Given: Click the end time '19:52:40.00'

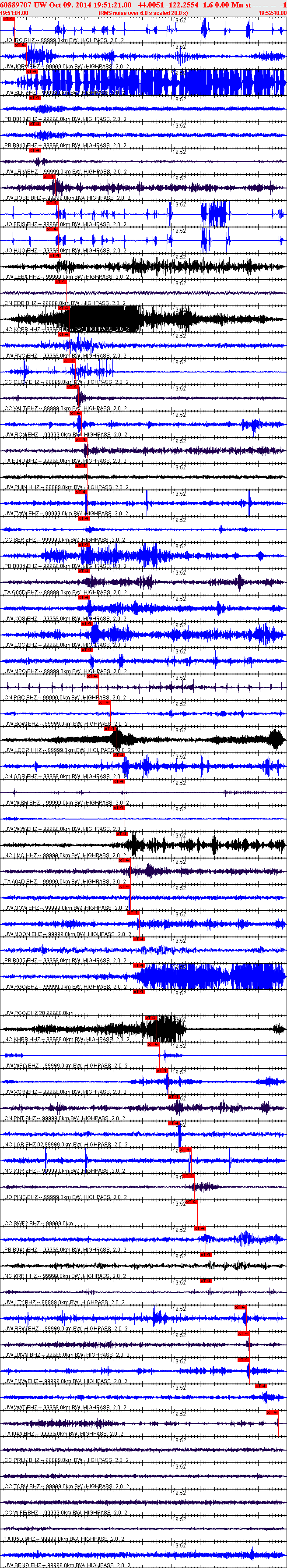Looking at the screenshot, I should [x=273, y=13].
